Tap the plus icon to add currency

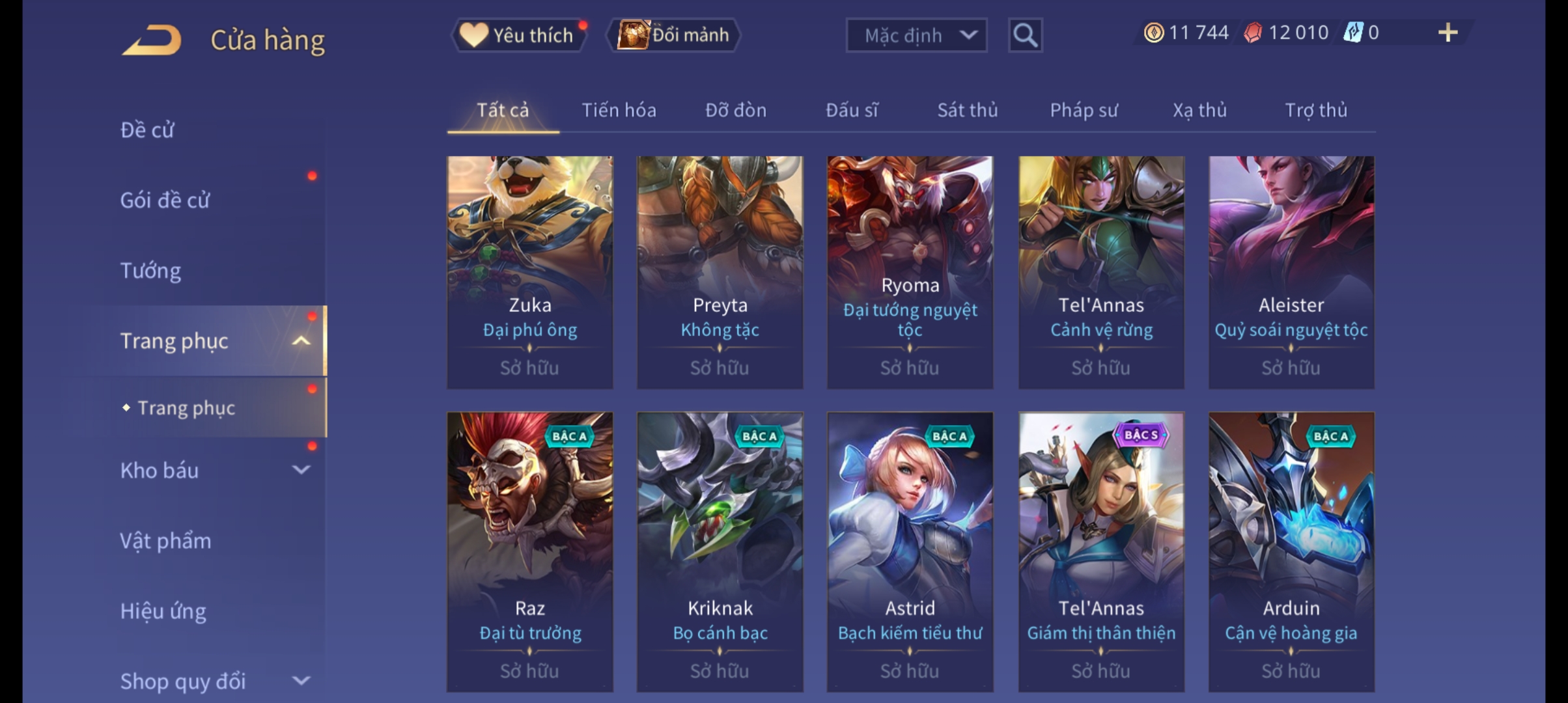pyautogui.click(x=1448, y=33)
